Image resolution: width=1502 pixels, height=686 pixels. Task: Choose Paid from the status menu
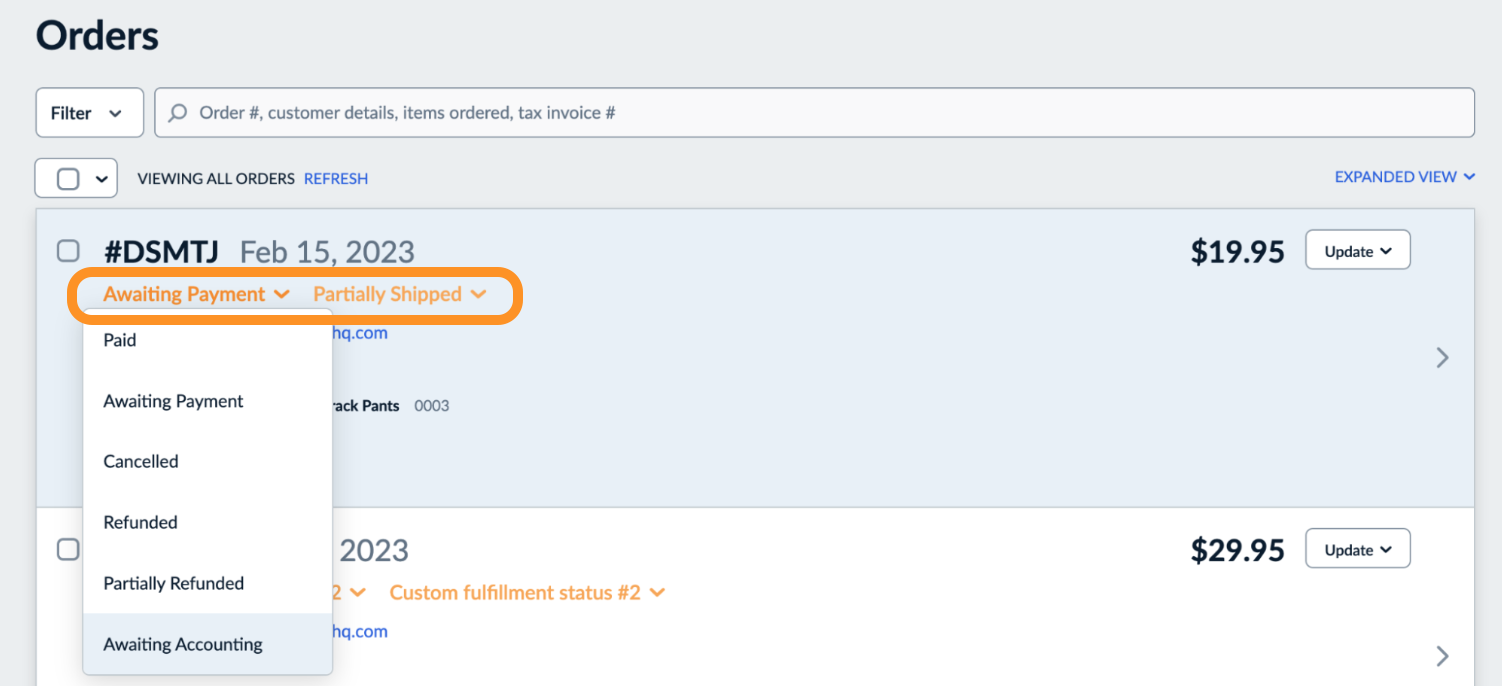coord(207,340)
